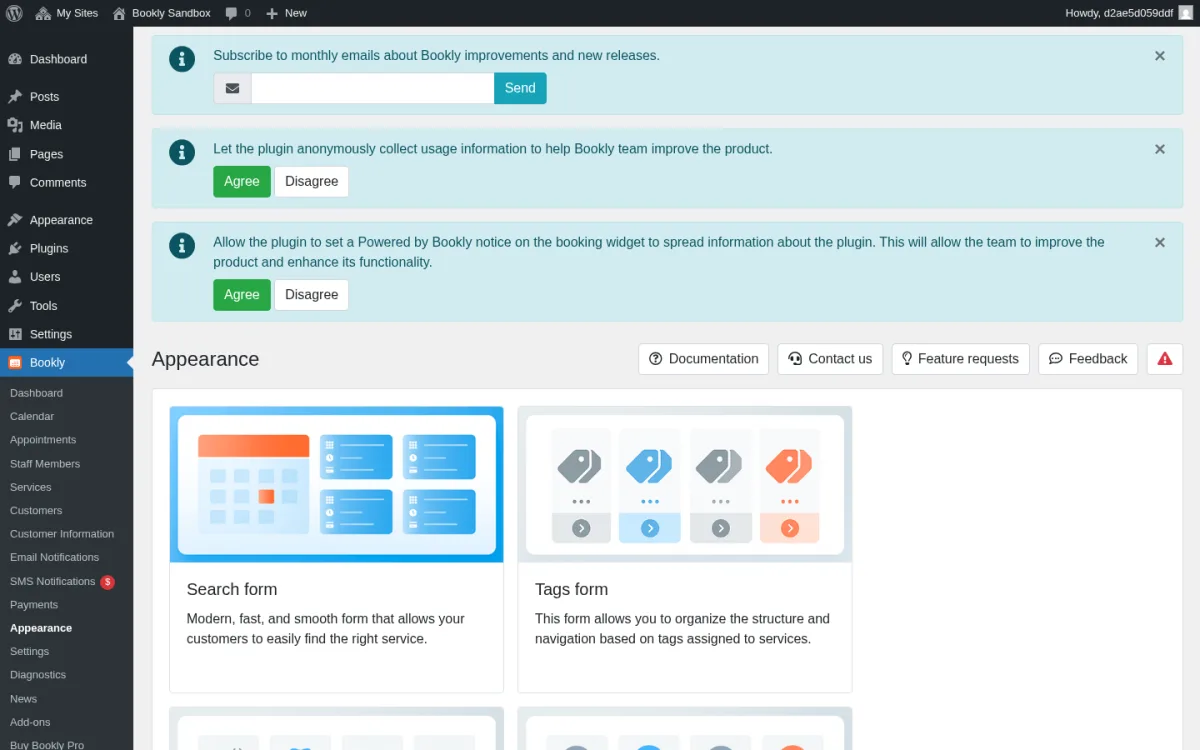Open Email Notifications page
This screenshot has width=1200, height=750.
(54, 557)
